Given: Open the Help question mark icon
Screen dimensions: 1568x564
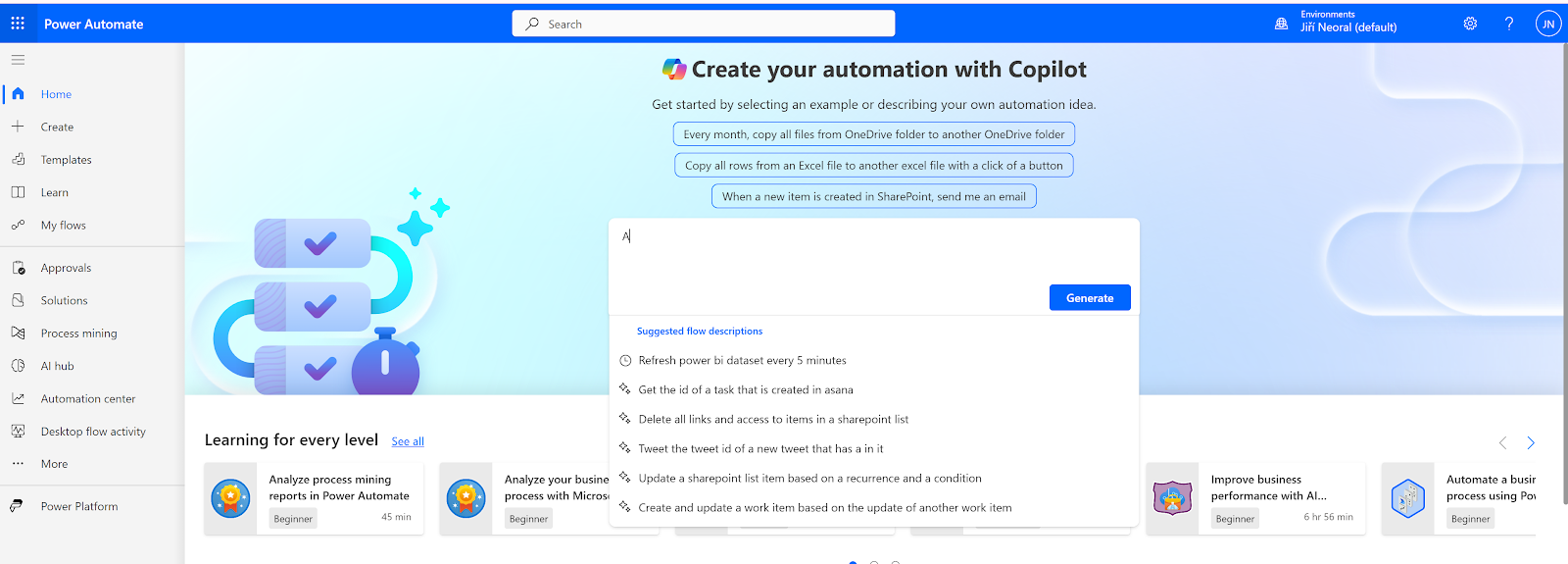Looking at the screenshot, I should coord(1509,24).
